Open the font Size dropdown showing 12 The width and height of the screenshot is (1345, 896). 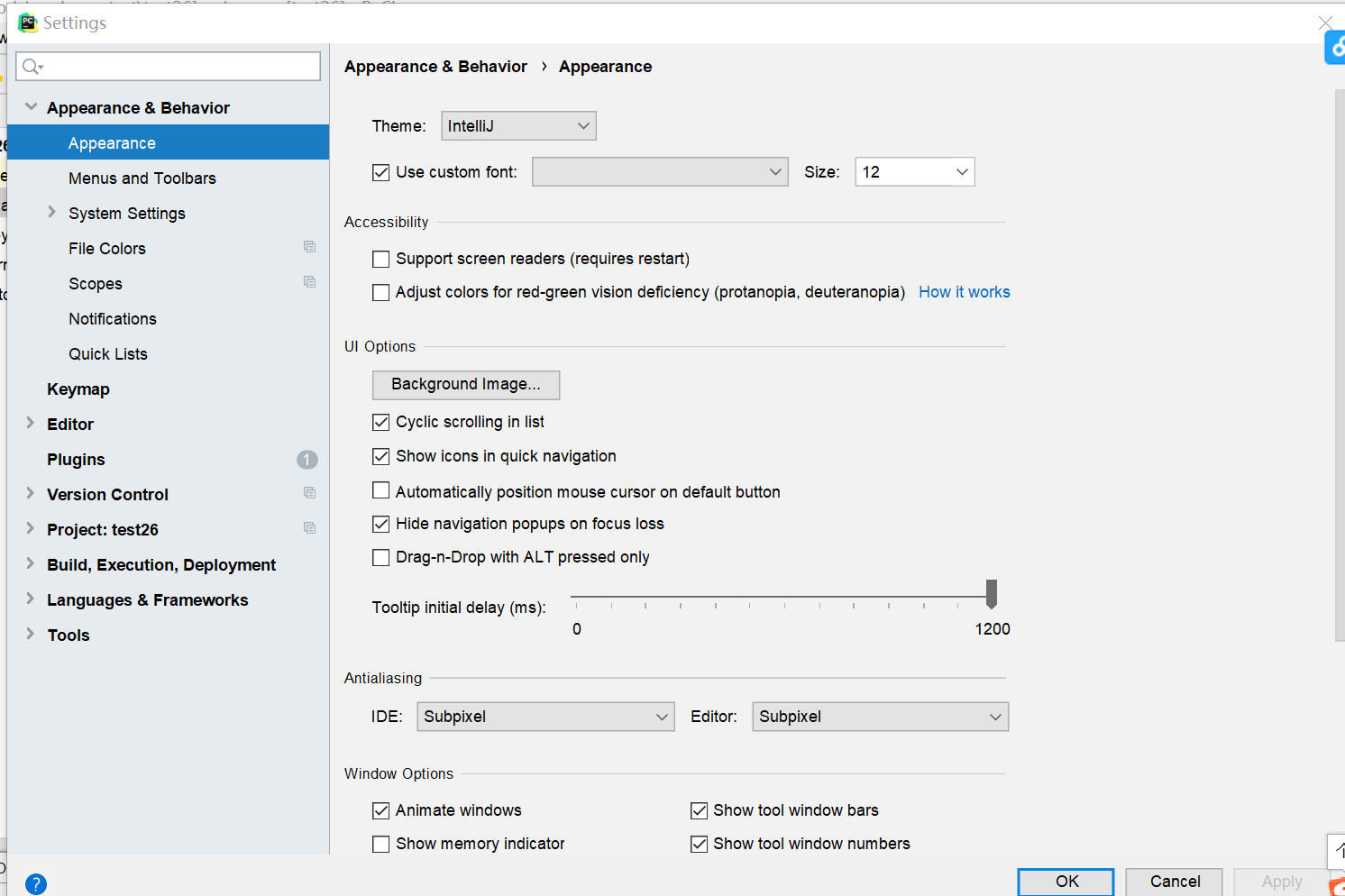click(x=915, y=172)
